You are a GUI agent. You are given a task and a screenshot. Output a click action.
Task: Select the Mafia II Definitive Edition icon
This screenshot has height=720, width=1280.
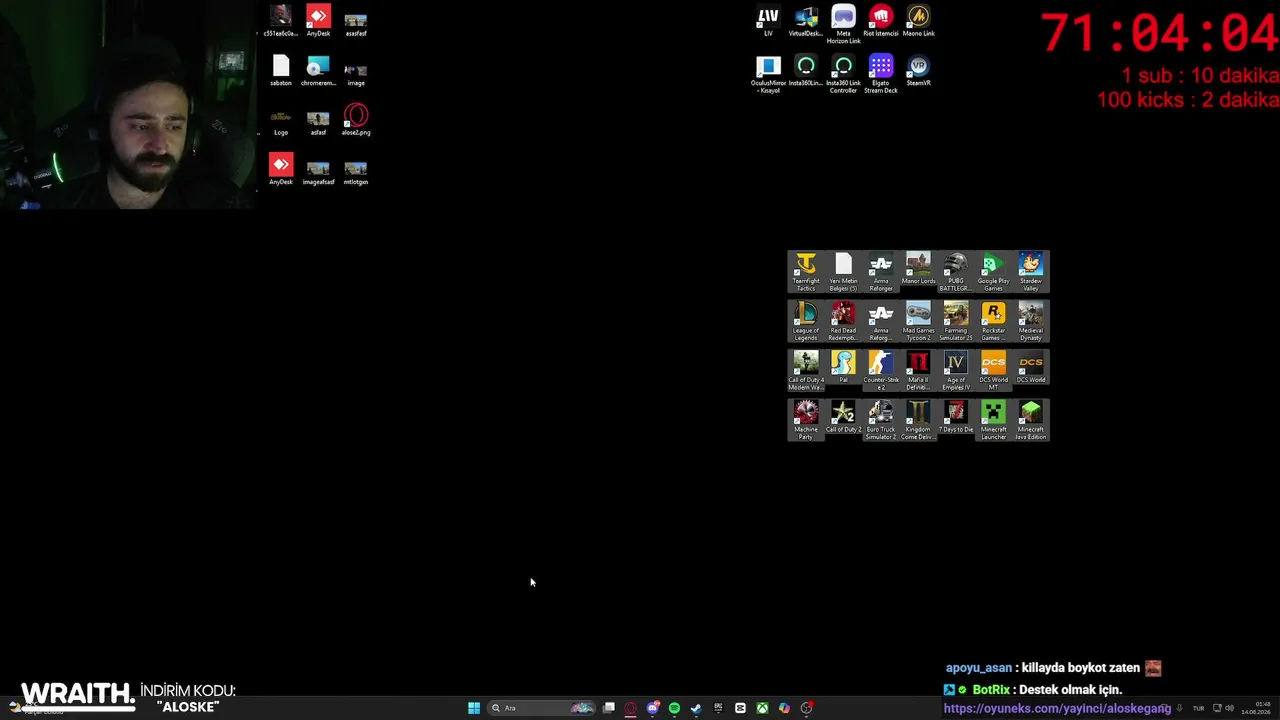(x=918, y=371)
